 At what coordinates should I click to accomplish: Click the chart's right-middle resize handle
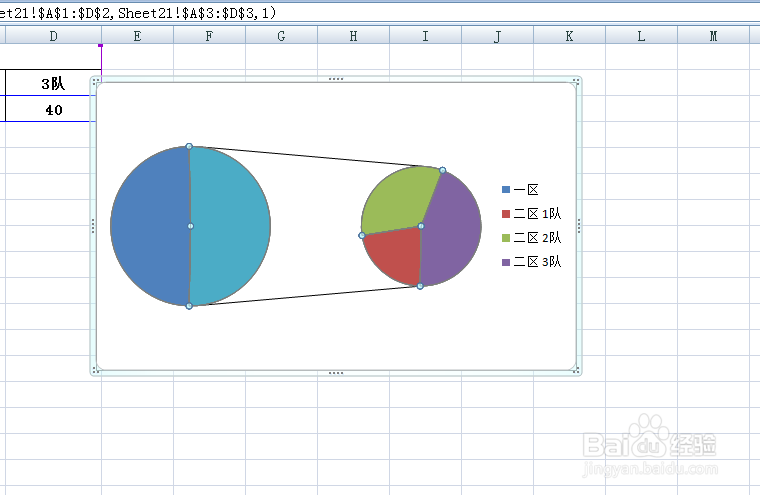(579, 226)
